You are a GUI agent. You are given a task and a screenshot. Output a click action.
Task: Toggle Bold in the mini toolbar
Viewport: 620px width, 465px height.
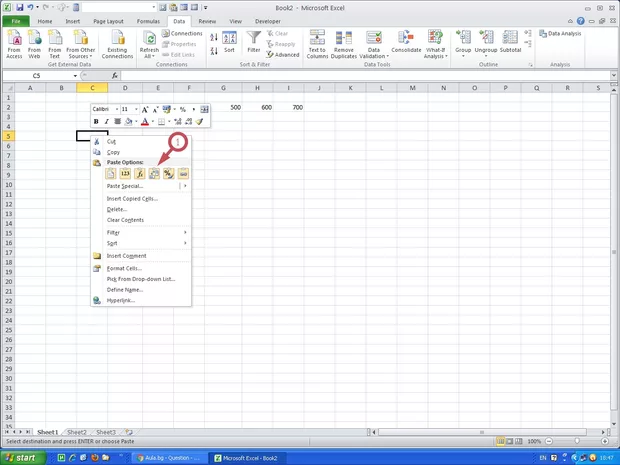pyautogui.click(x=96, y=121)
